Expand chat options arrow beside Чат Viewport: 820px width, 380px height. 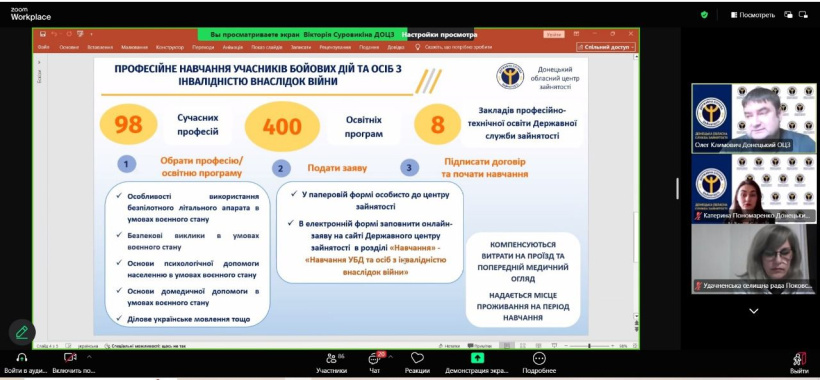pyautogui.click(x=391, y=356)
